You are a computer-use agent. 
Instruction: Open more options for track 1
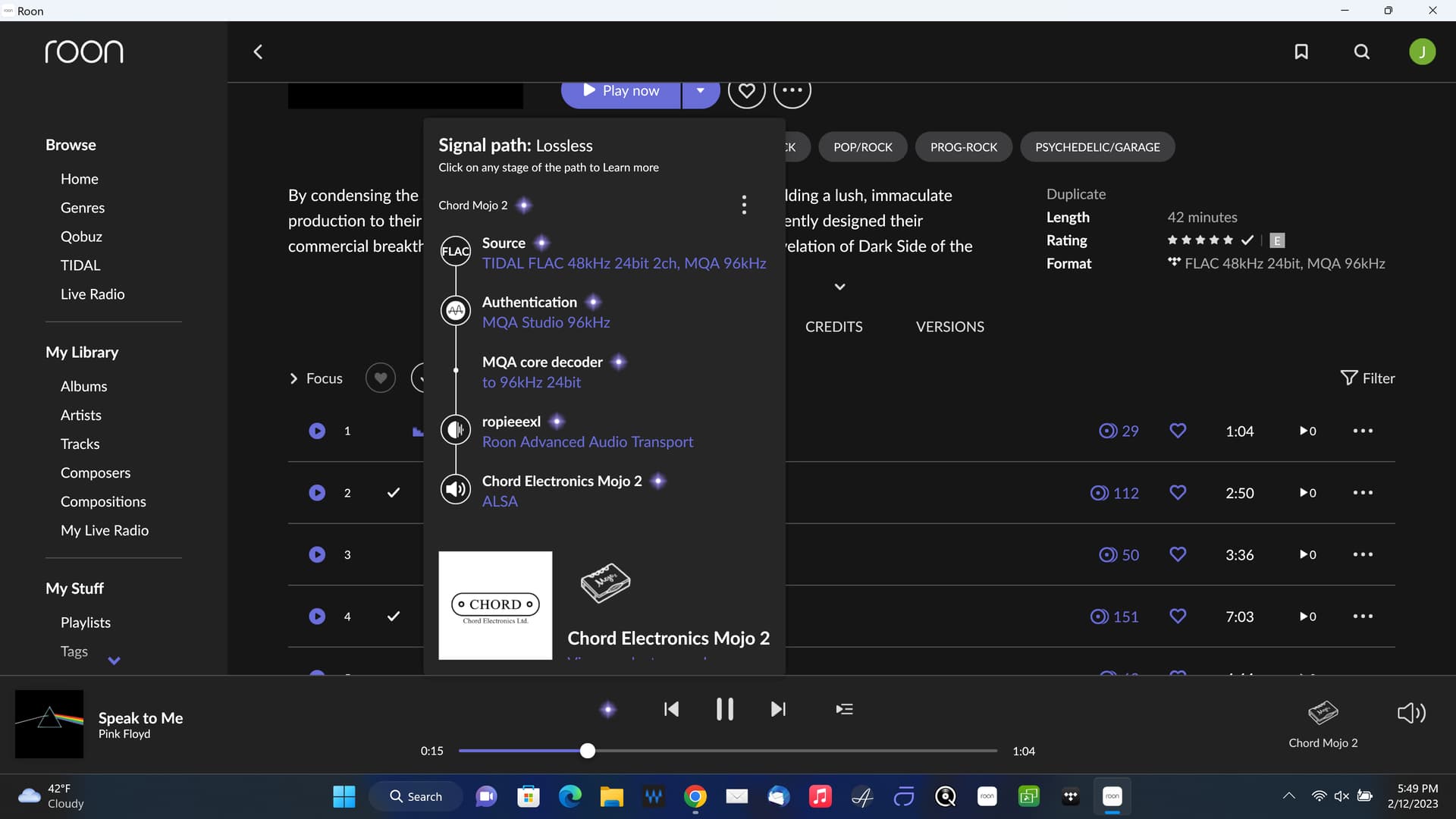[1363, 431]
